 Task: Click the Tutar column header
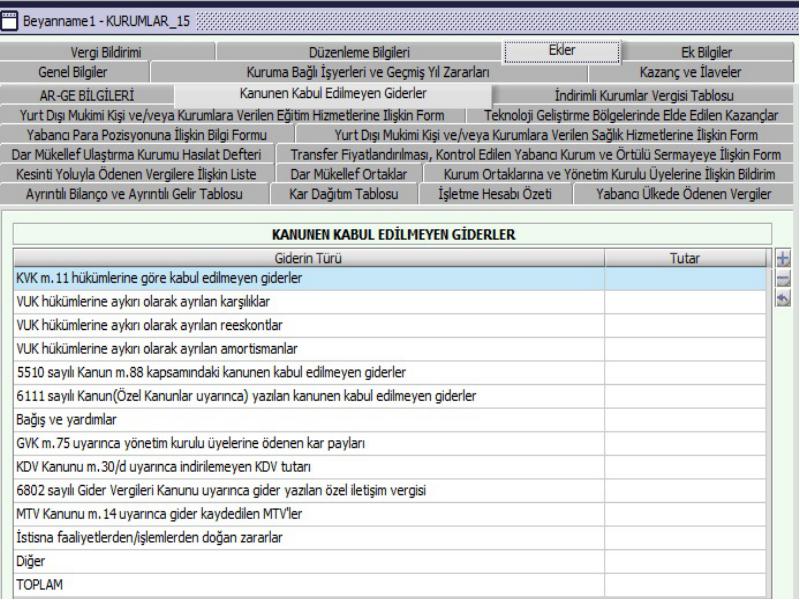(x=685, y=258)
